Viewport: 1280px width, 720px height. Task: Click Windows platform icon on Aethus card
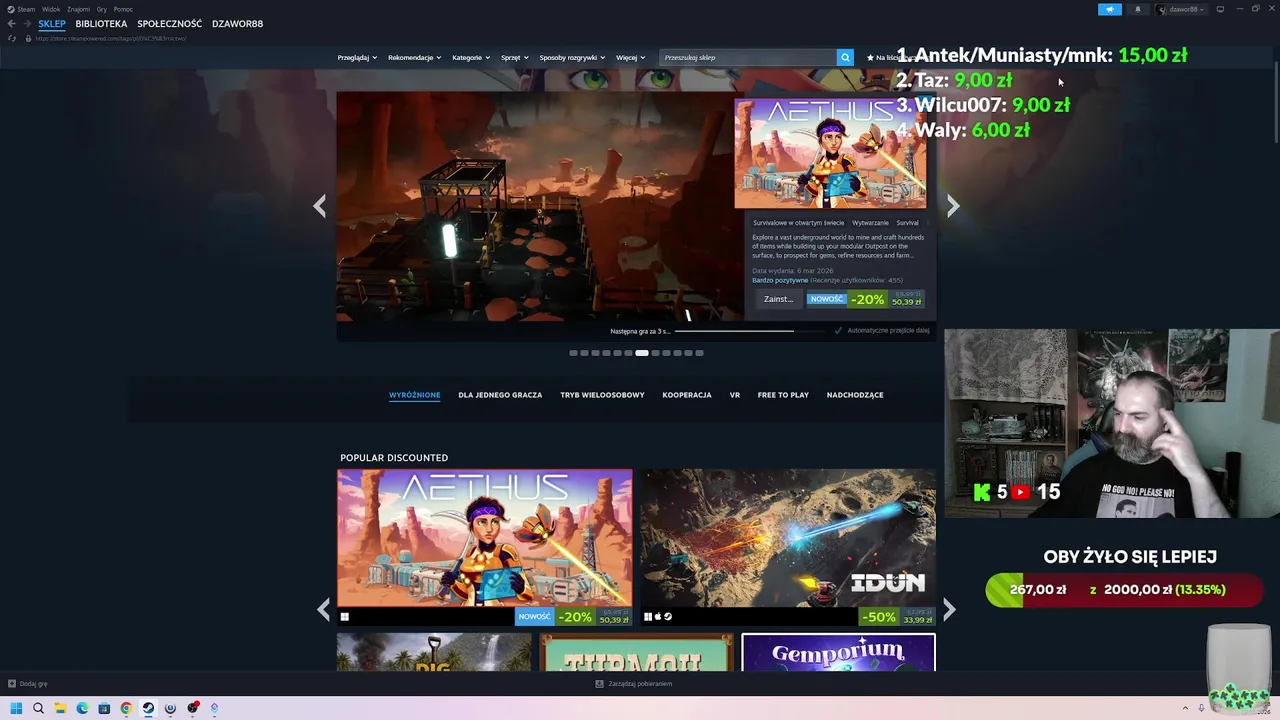click(345, 617)
